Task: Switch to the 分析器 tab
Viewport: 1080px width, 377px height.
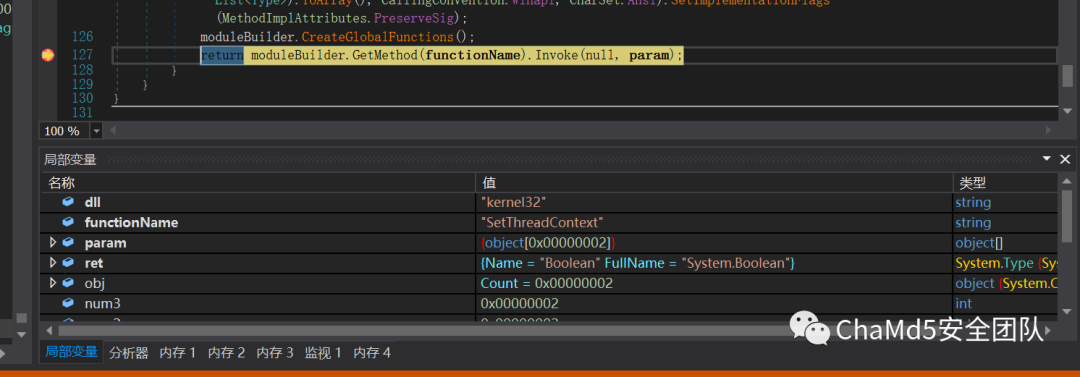Action: 129,353
